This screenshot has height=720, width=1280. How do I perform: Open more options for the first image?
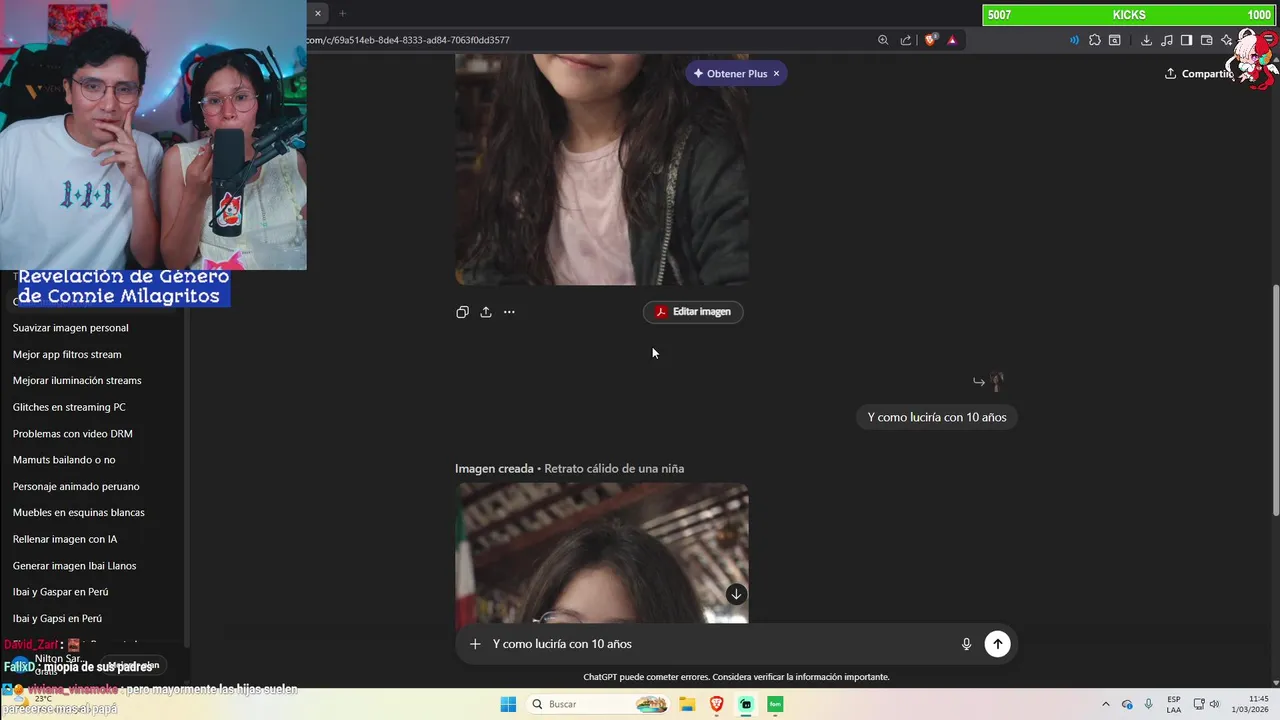point(509,312)
